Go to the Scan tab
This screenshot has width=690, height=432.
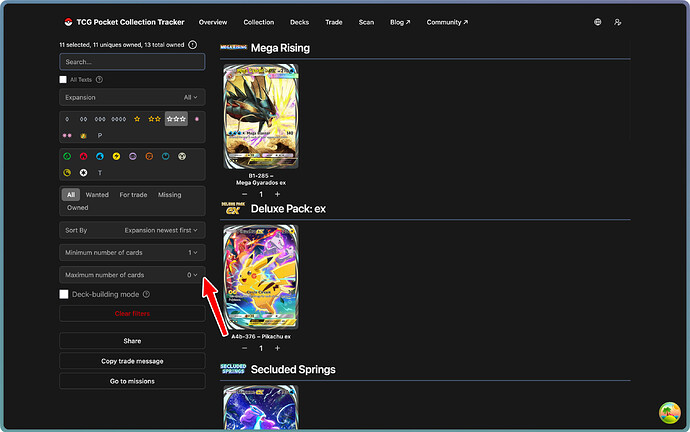coord(366,22)
